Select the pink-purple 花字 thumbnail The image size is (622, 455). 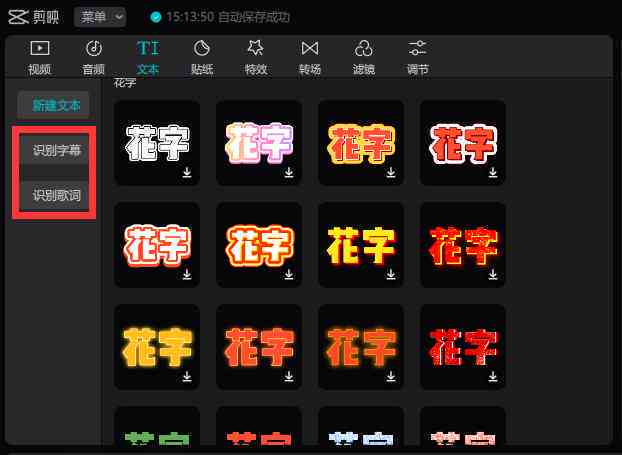pos(259,143)
